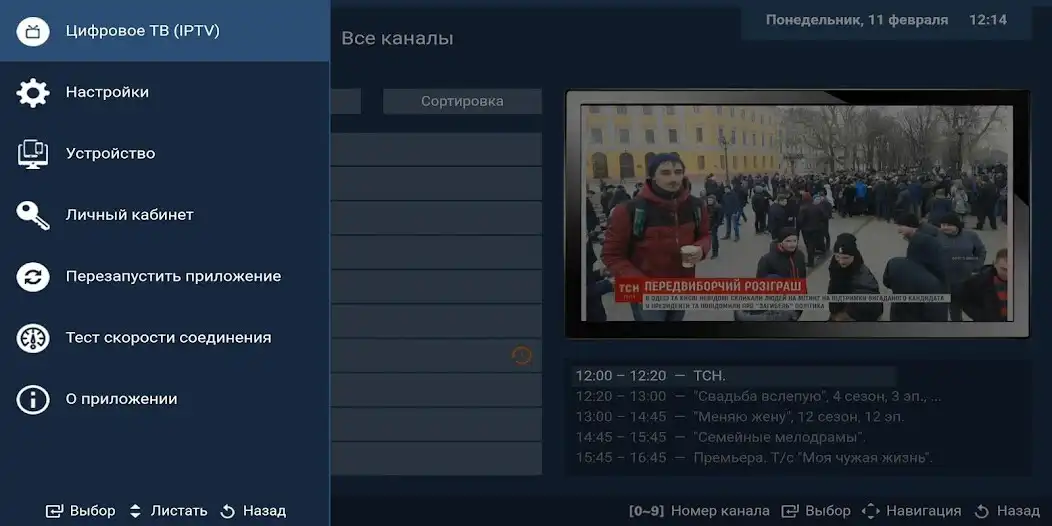
Task: Click the Личный кабинет key icon
Action: pyautogui.click(x=33, y=215)
